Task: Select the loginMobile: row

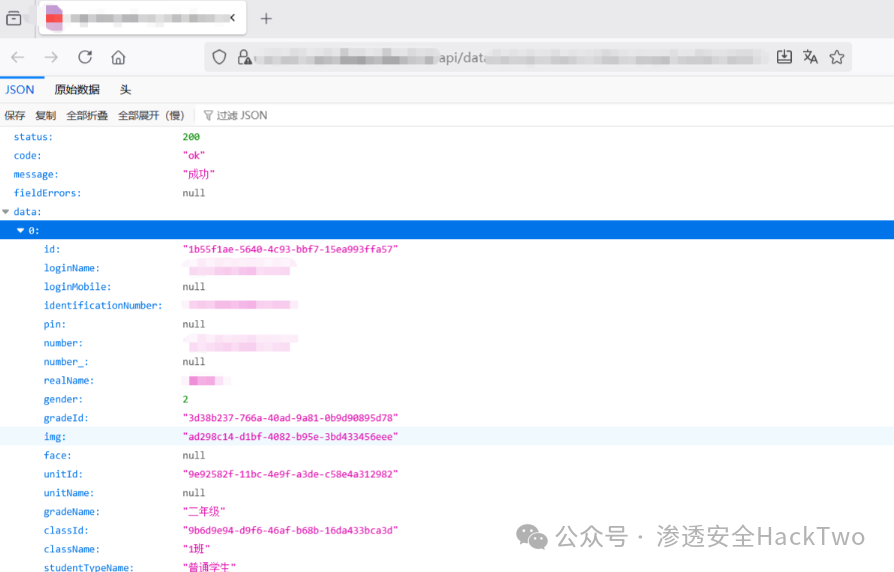Action: coord(447,287)
